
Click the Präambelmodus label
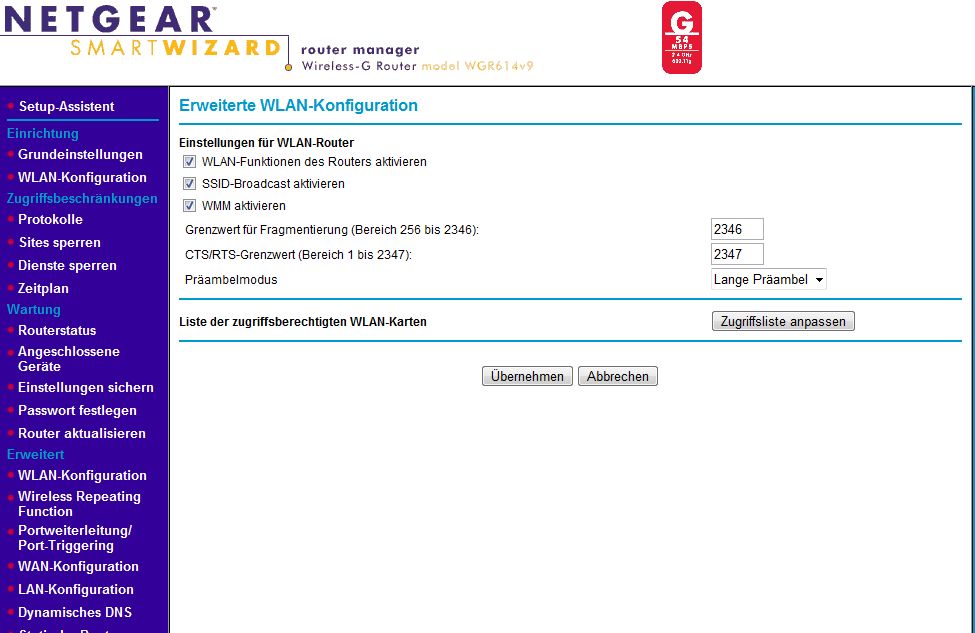[x=231, y=280]
